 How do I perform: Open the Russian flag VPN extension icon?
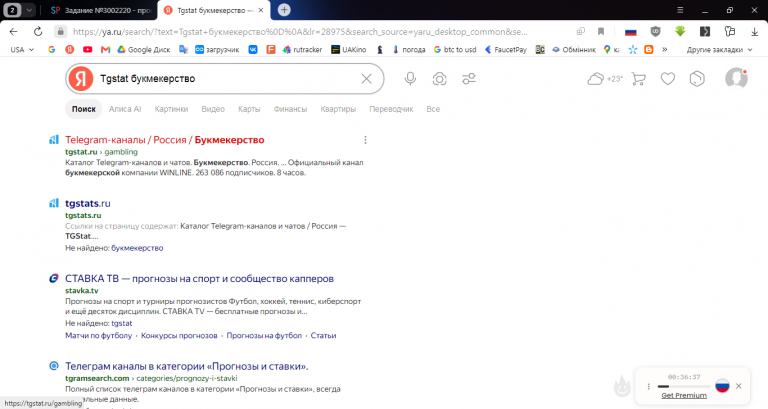click(x=630, y=32)
